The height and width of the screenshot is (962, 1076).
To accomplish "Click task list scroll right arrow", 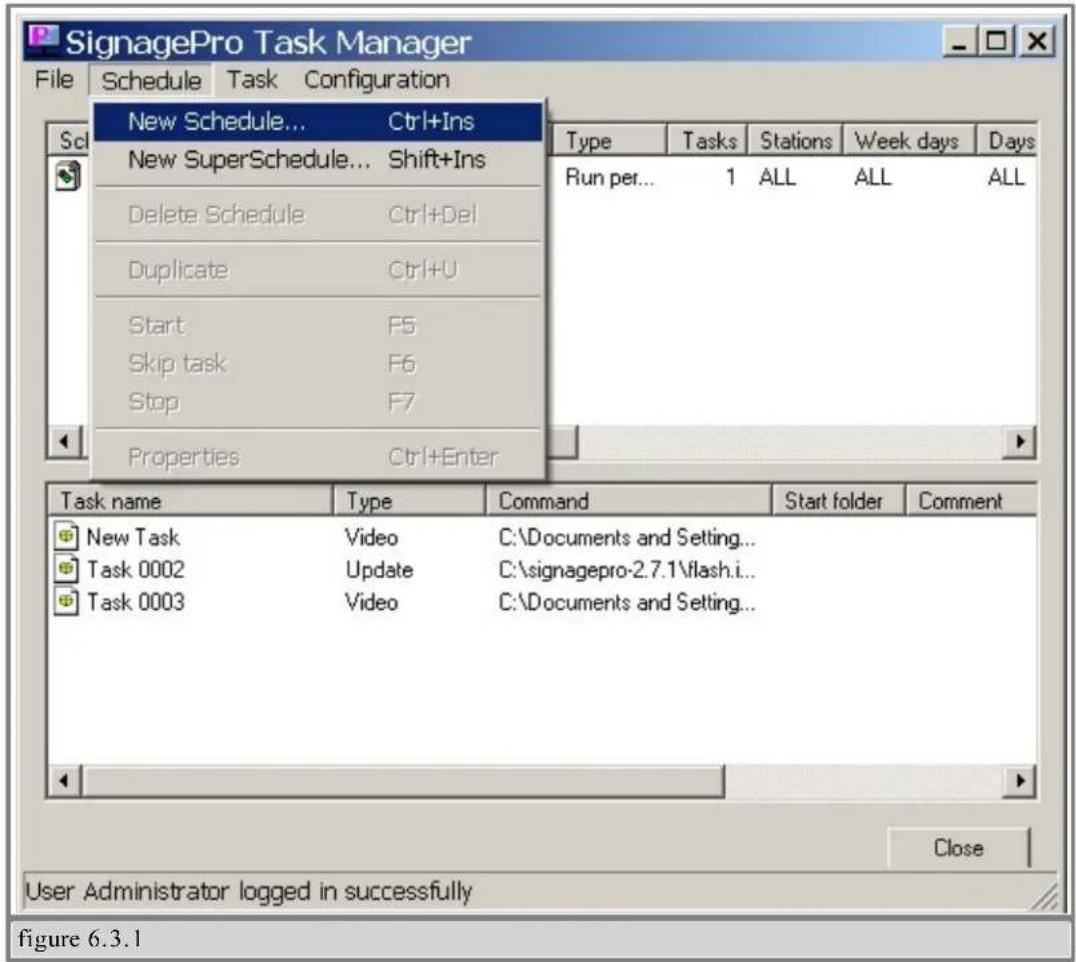I will [x=1020, y=781].
